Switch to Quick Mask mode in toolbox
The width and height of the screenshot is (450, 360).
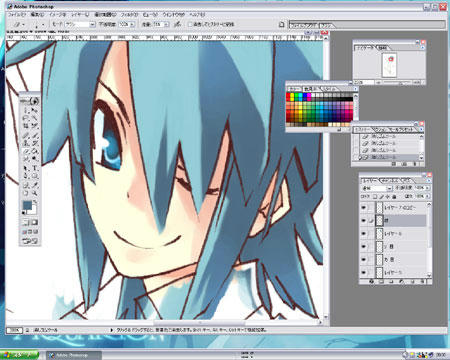tap(34, 222)
